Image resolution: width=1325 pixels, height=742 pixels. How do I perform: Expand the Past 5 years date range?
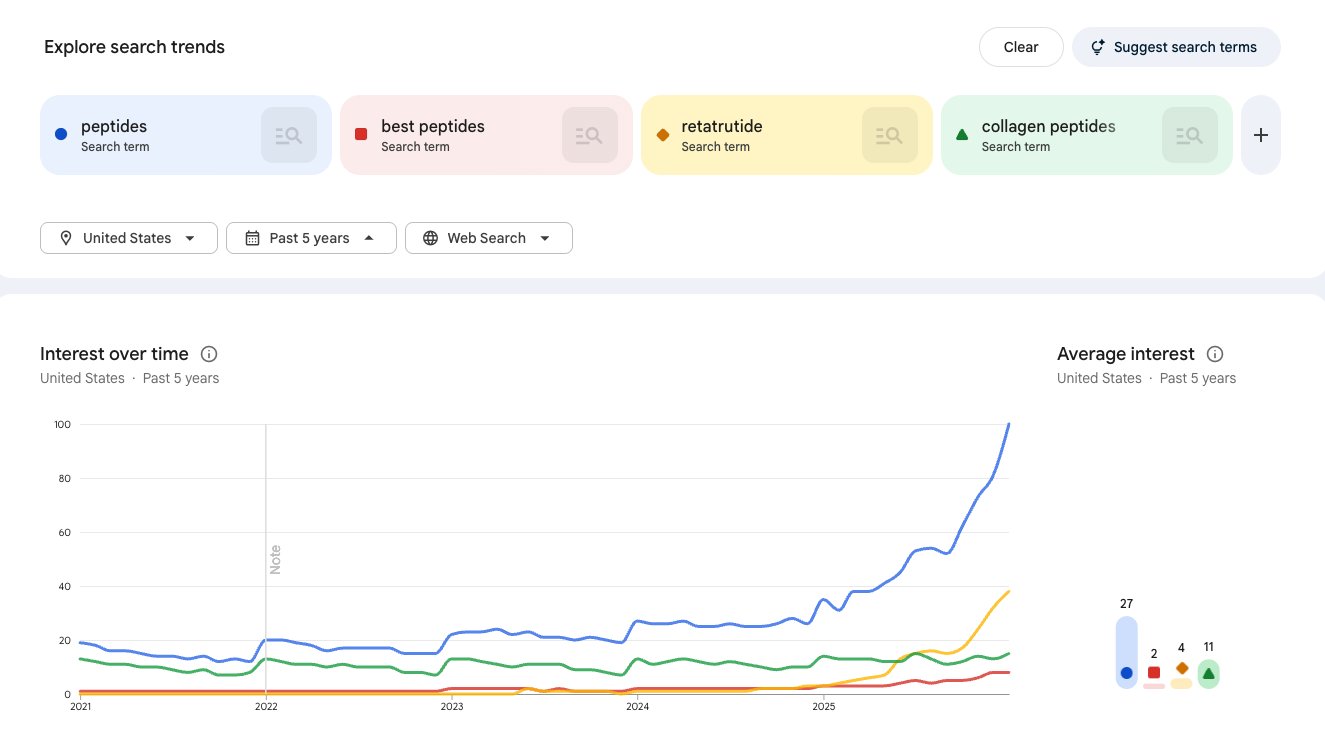tap(311, 238)
